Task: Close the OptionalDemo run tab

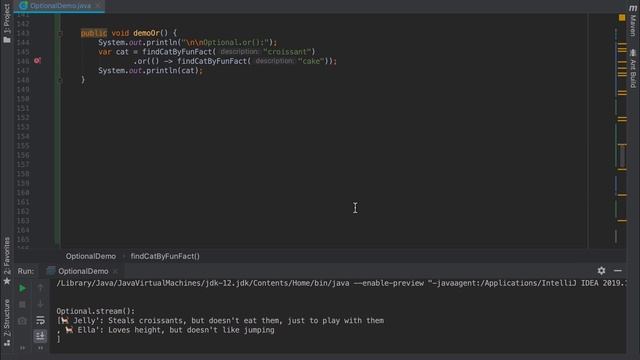Action: click(115, 271)
